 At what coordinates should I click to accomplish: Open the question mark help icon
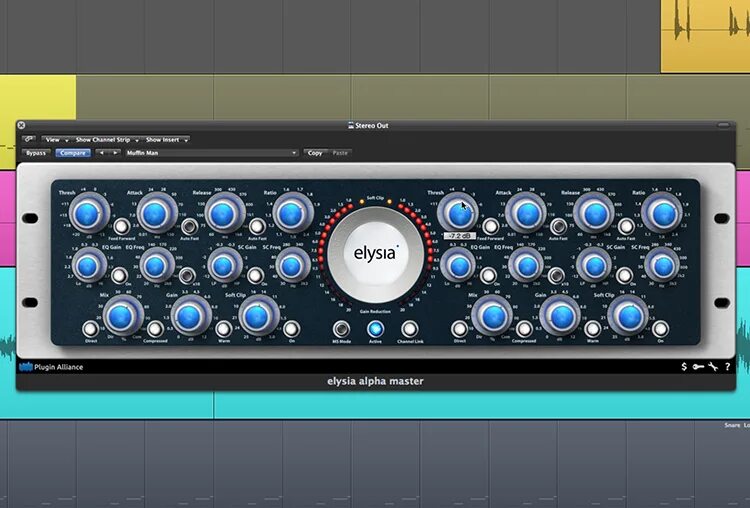pyautogui.click(x=728, y=367)
